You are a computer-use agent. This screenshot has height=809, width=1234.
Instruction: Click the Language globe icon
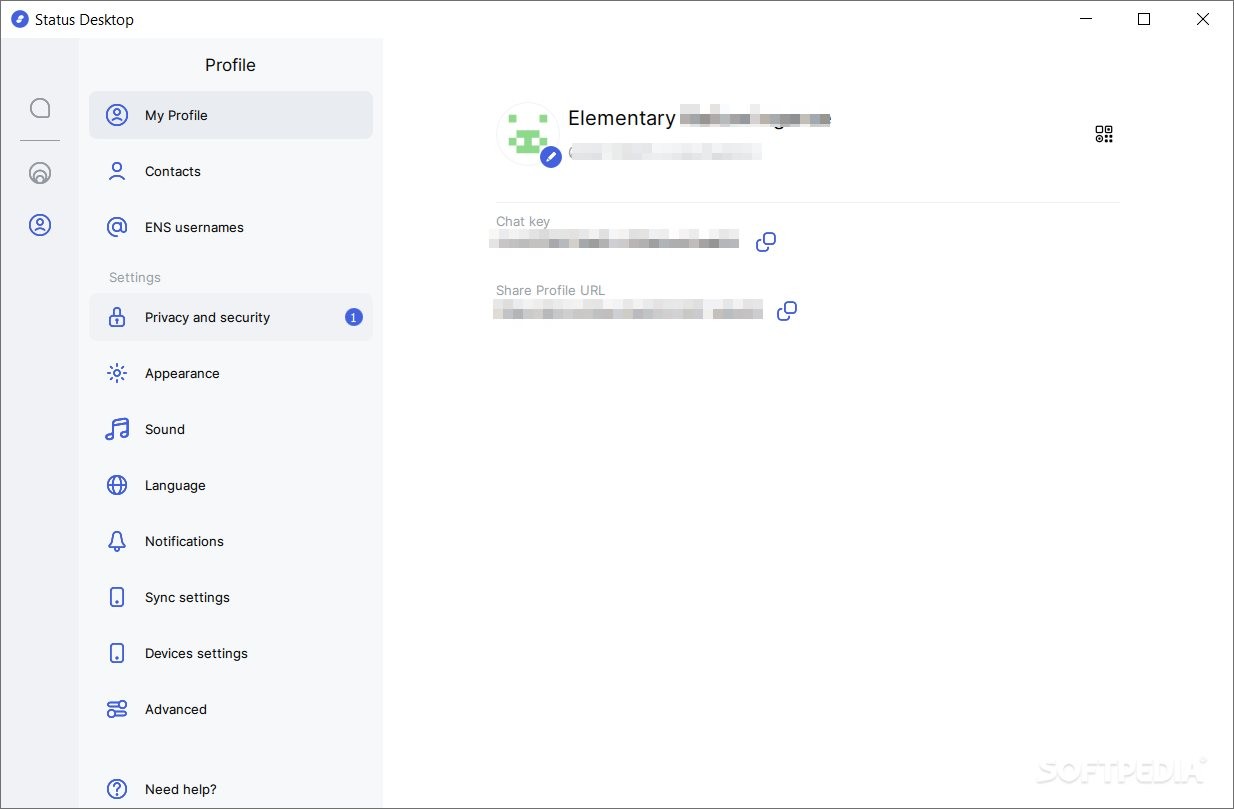point(117,485)
